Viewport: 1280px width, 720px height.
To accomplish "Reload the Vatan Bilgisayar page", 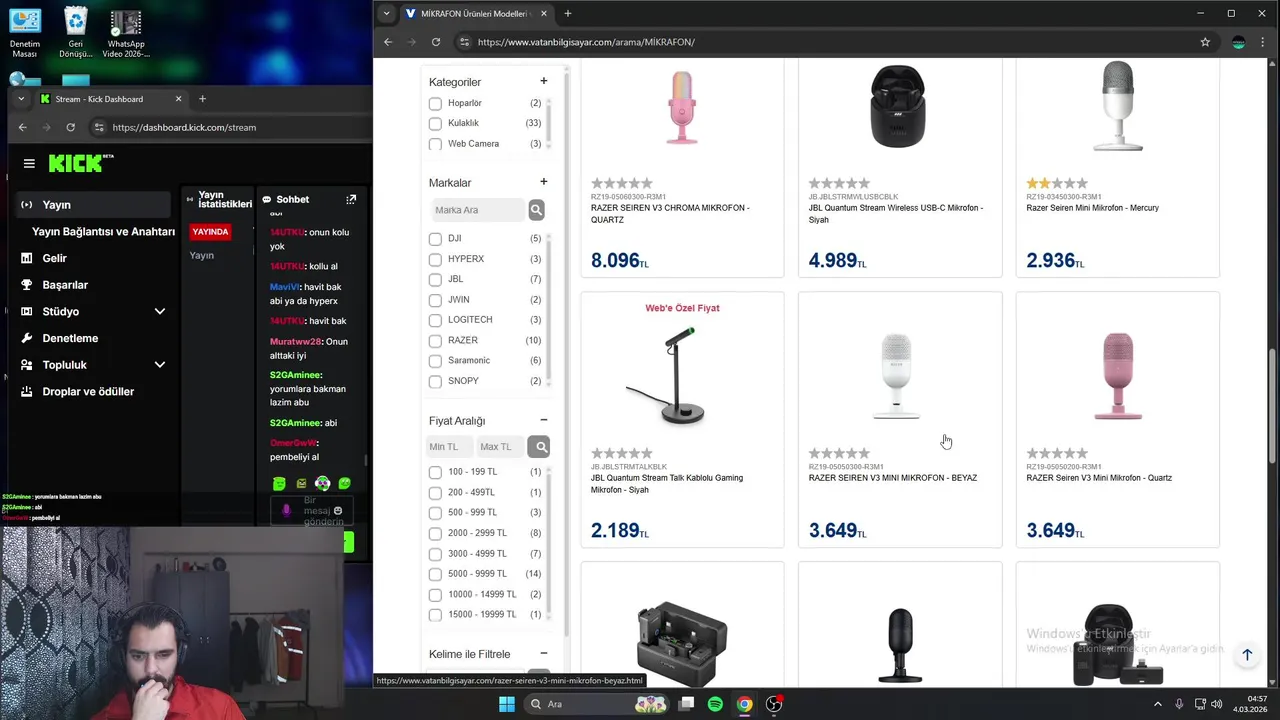I will coord(436,42).
